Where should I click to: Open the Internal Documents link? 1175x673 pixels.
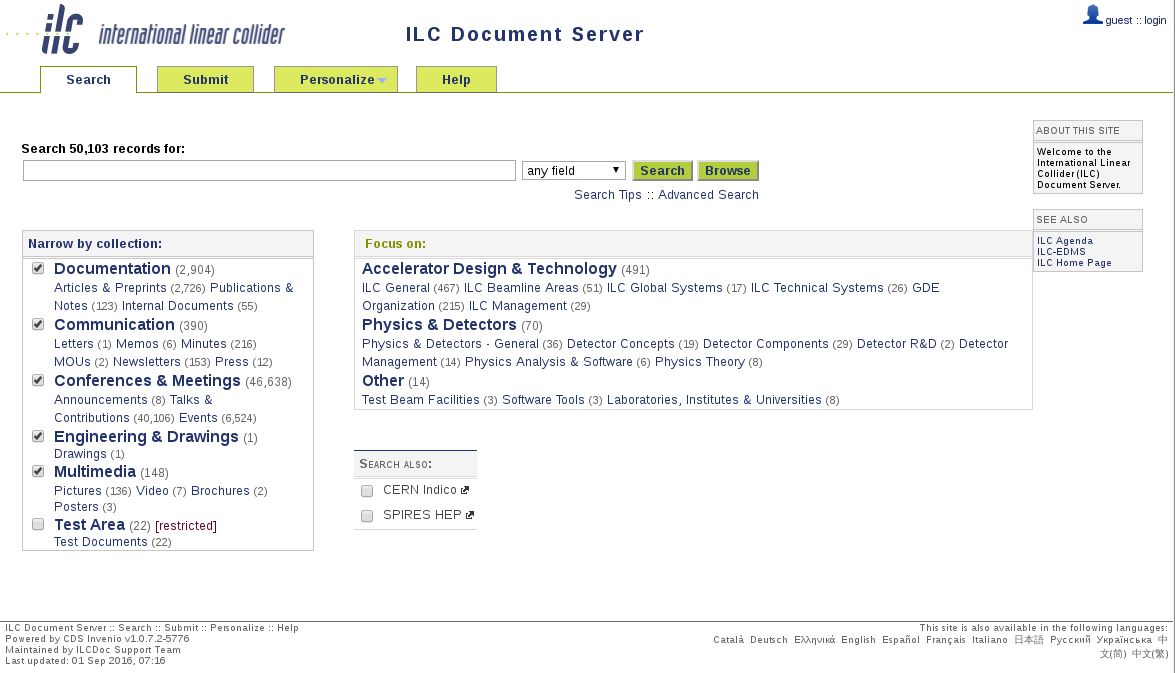tap(178, 306)
